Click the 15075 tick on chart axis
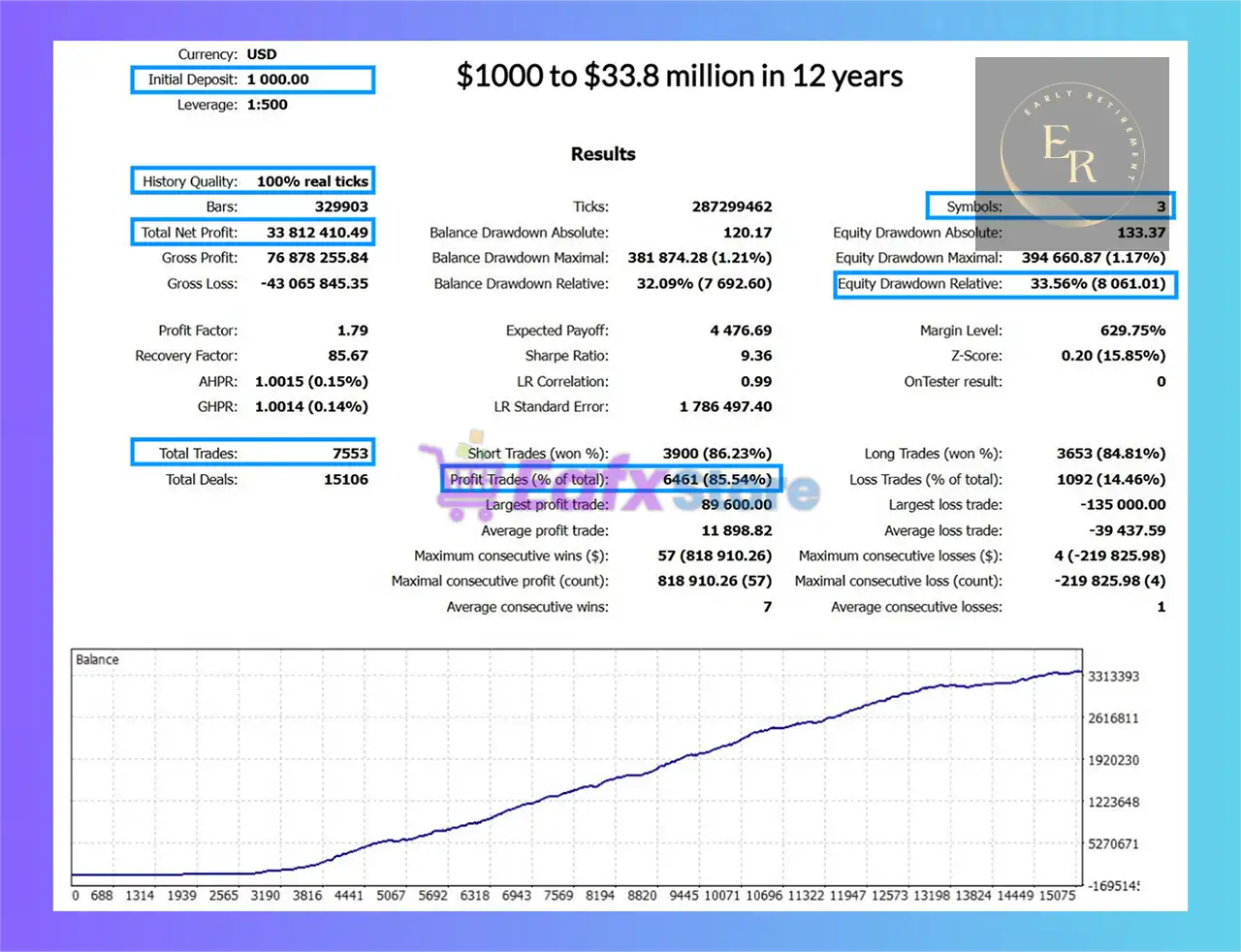 coord(1057,896)
